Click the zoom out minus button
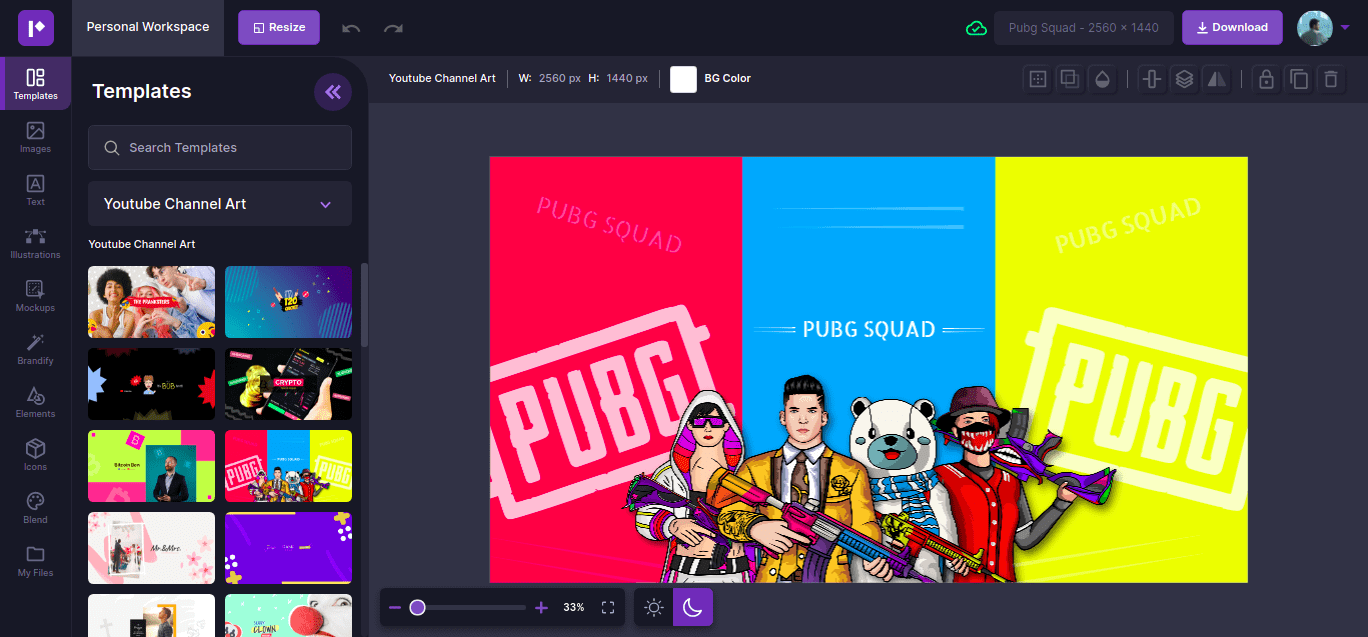 pos(395,608)
